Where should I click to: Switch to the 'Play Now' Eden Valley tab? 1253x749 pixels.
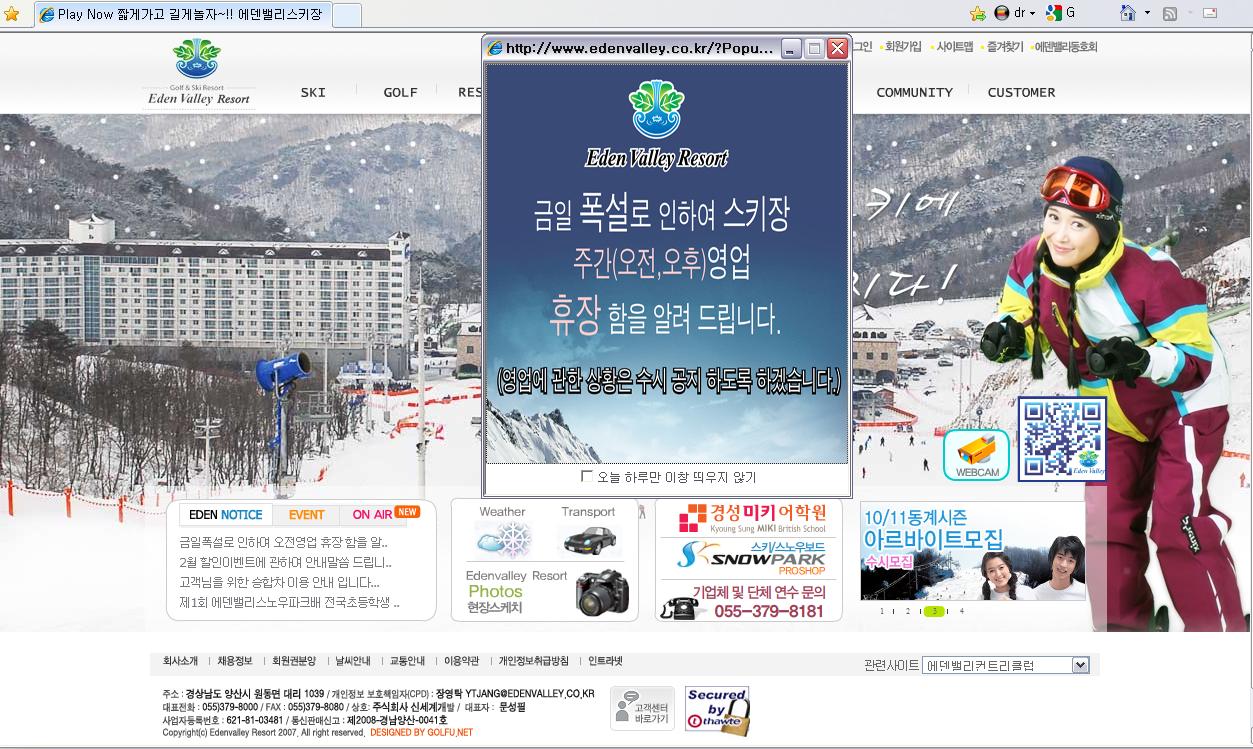tap(181, 14)
